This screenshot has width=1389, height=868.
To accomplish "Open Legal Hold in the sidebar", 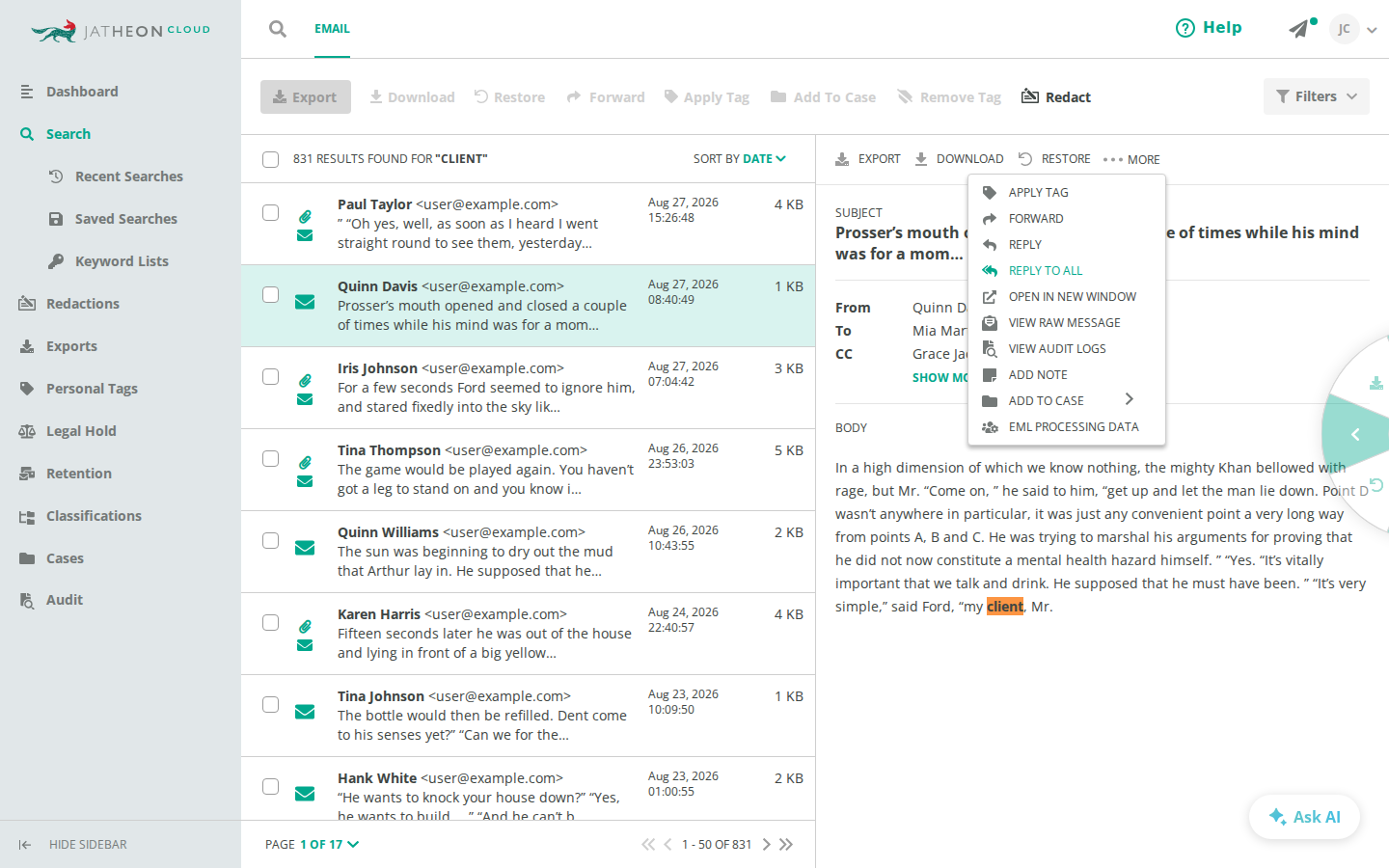I will (x=81, y=431).
